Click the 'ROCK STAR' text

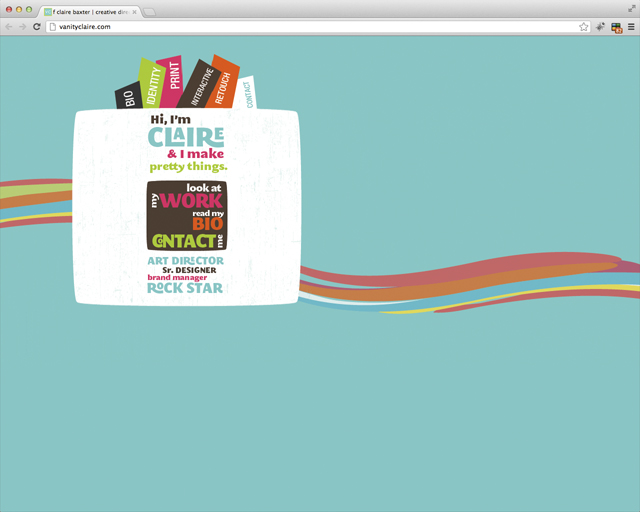tap(185, 288)
